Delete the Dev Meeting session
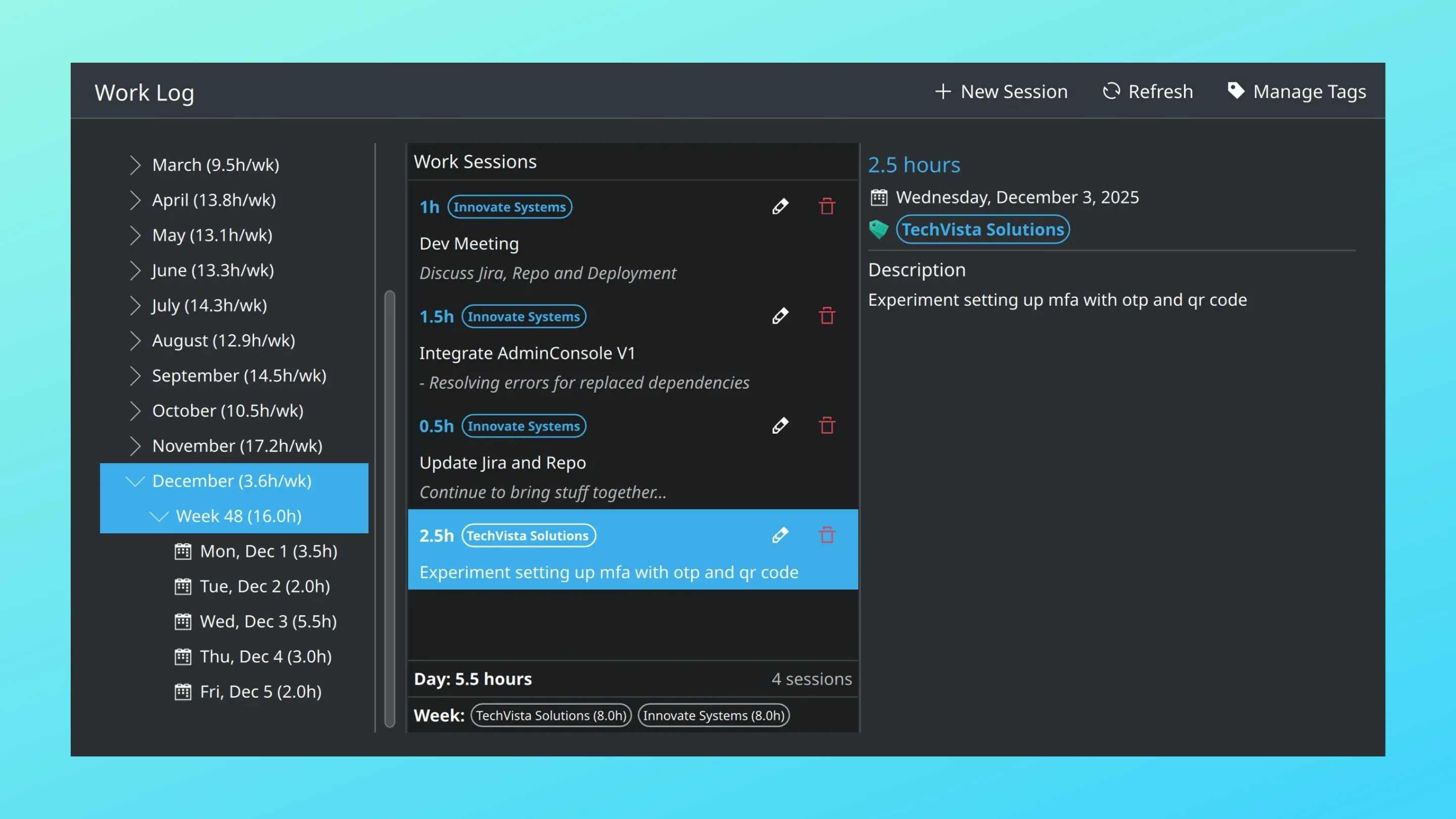 coord(827,206)
